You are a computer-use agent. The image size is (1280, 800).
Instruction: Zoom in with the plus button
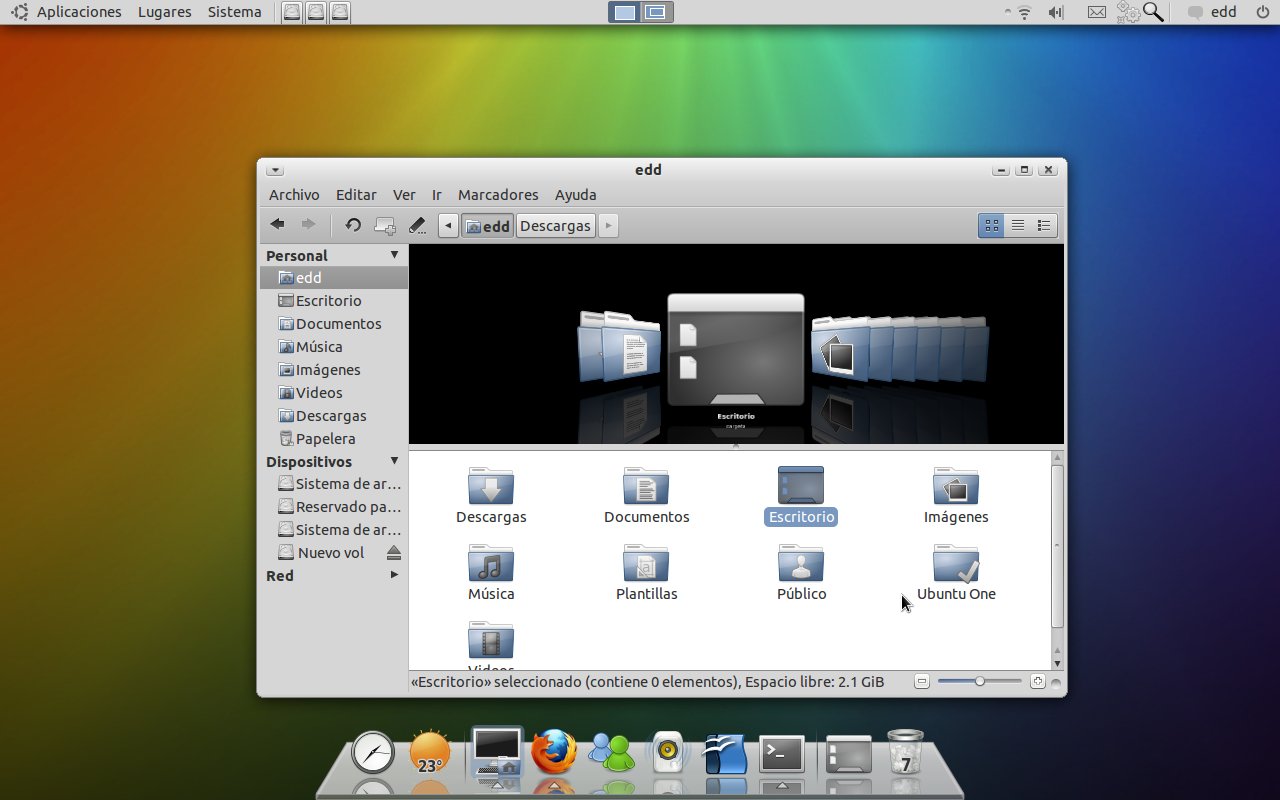1038,681
